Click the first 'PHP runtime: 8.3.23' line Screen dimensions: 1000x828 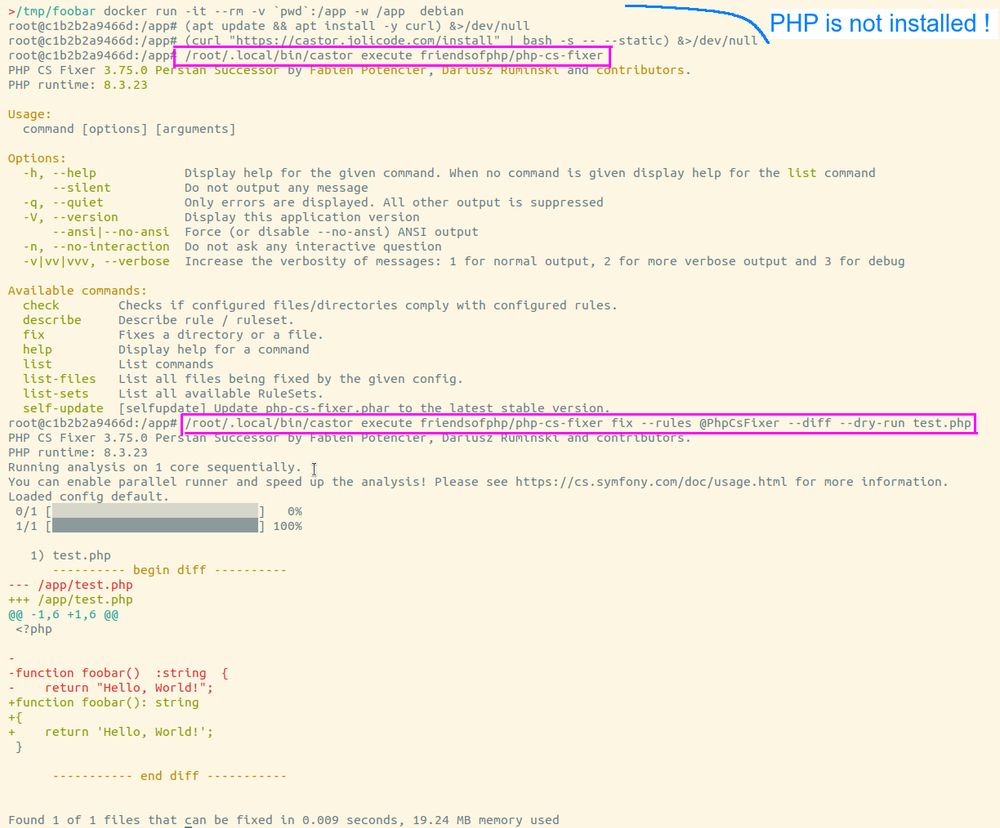[x=78, y=85]
